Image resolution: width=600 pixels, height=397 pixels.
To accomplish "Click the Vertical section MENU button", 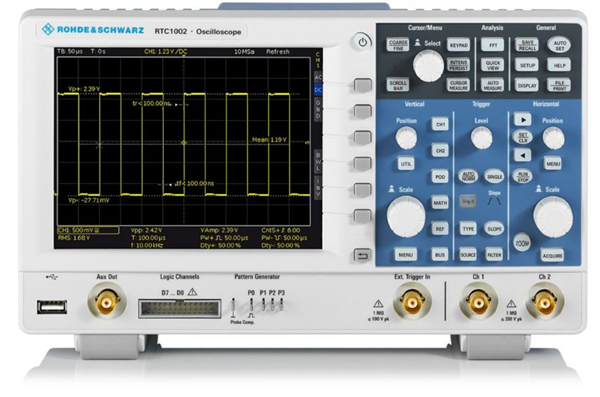I will [406, 255].
